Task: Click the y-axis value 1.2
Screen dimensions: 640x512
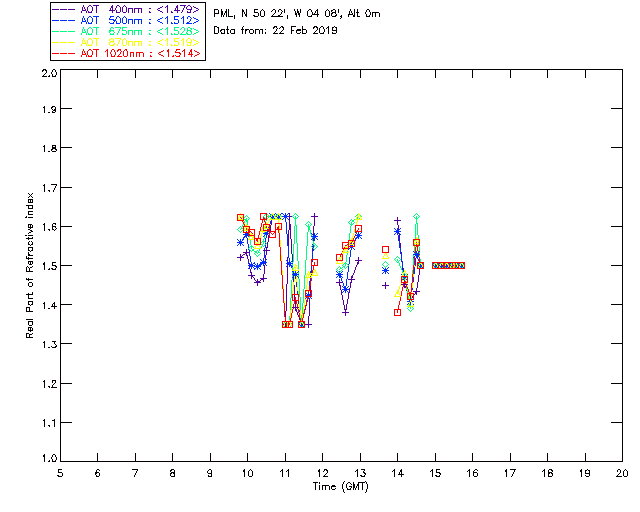Action: [x=49, y=384]
